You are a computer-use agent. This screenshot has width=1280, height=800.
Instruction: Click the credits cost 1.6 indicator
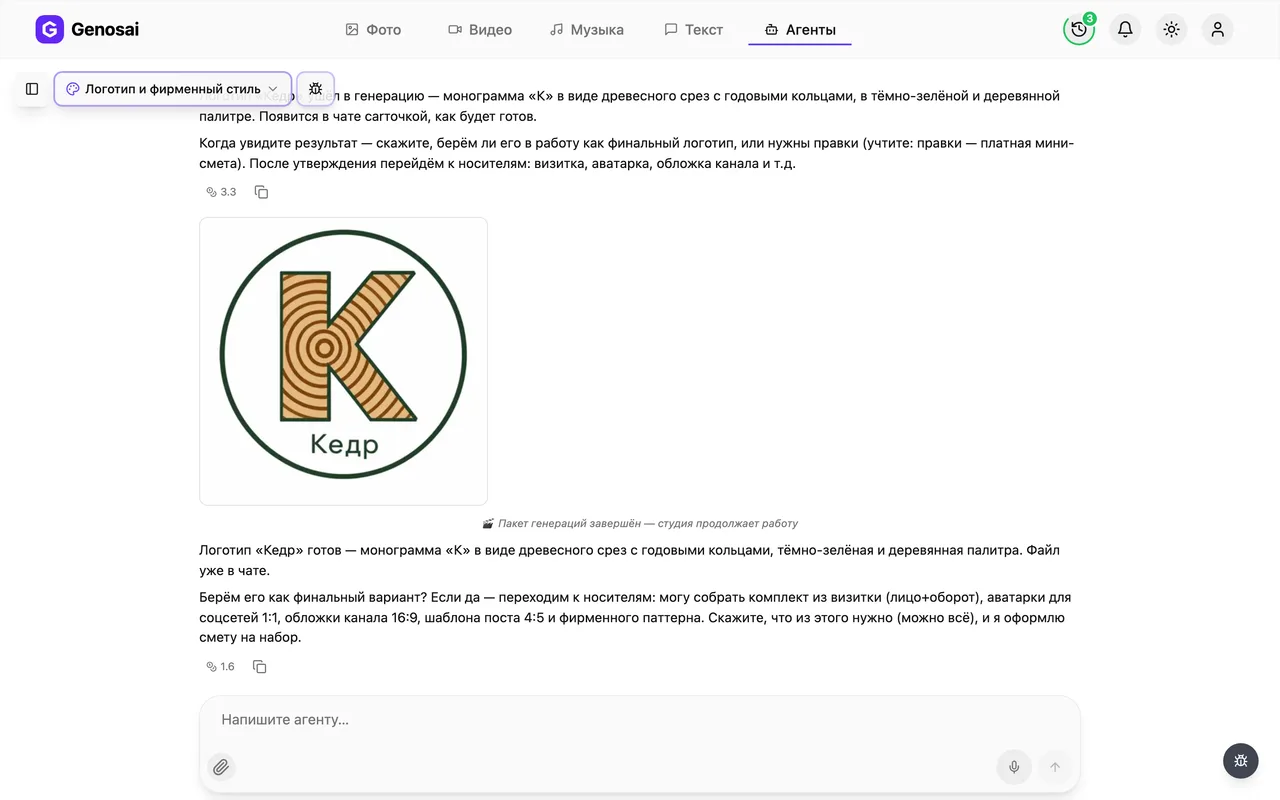click(220, 667)
